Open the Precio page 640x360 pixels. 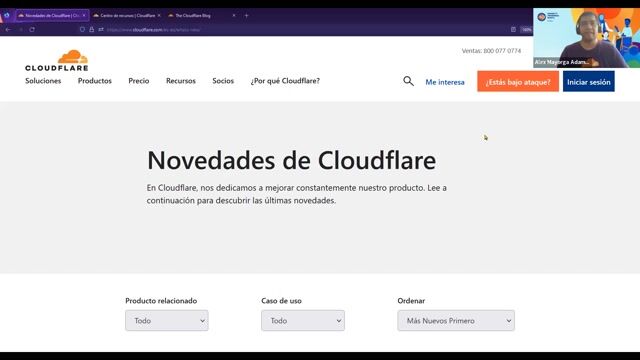click(139, 81)
